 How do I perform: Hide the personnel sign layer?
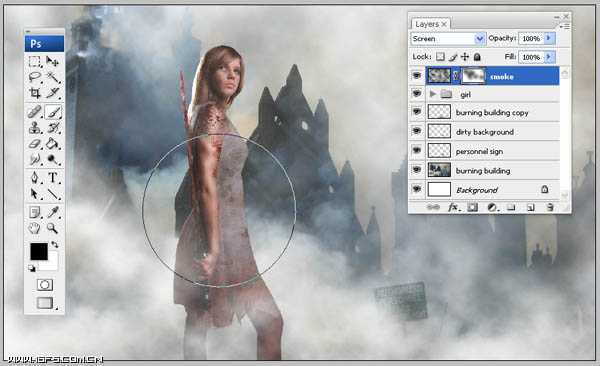click(x=417, y=150)
